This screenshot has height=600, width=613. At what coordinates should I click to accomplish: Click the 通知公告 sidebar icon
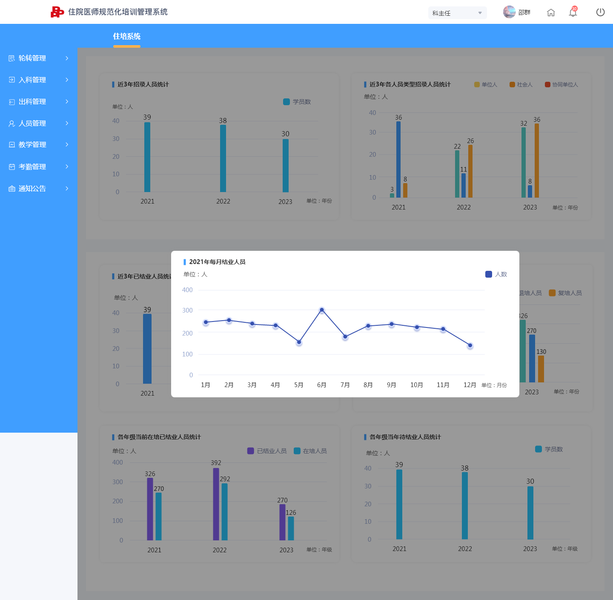12,188
